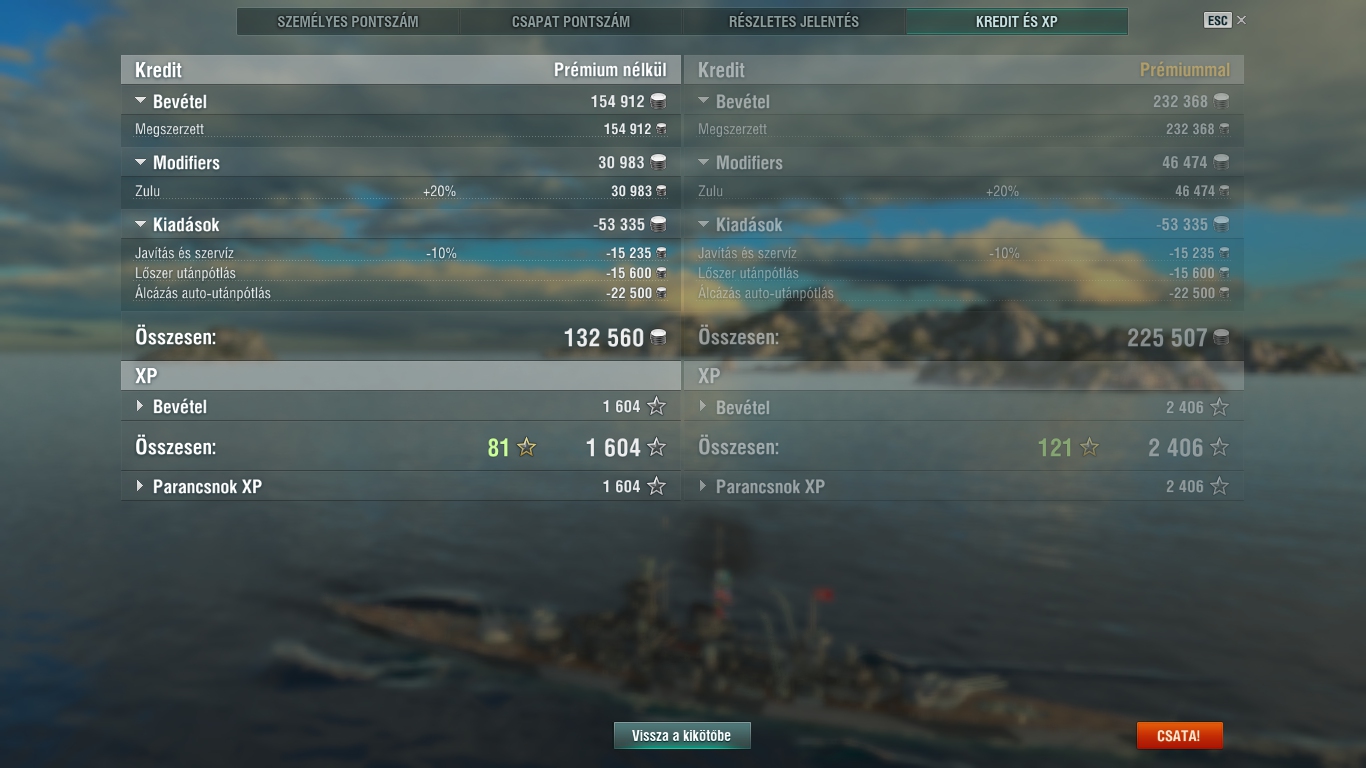Click star icon beside Parancsnok XP 1 604
Screen dimensions: 1366x768
[656, 486]
